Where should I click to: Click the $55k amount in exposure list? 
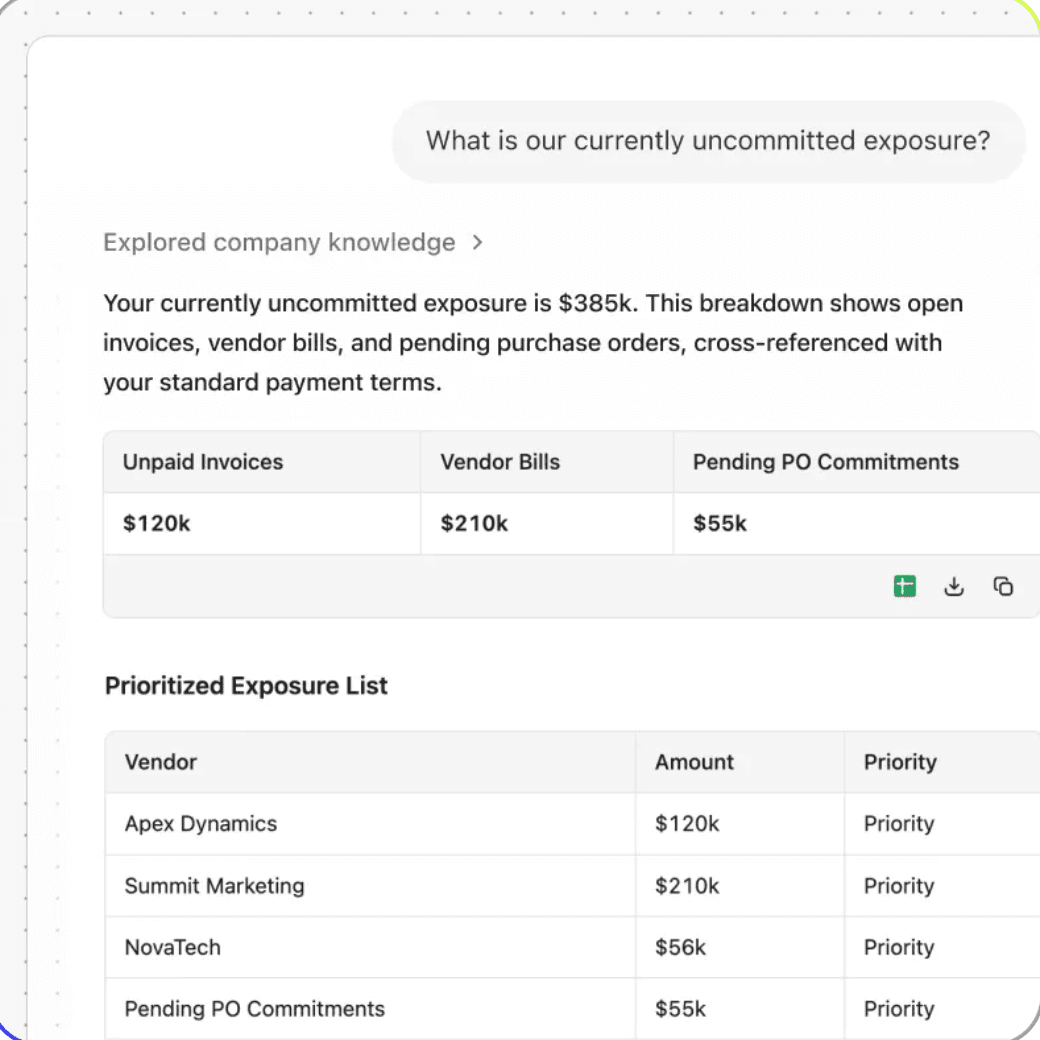pyautogui.click(x=680, y=1009)
